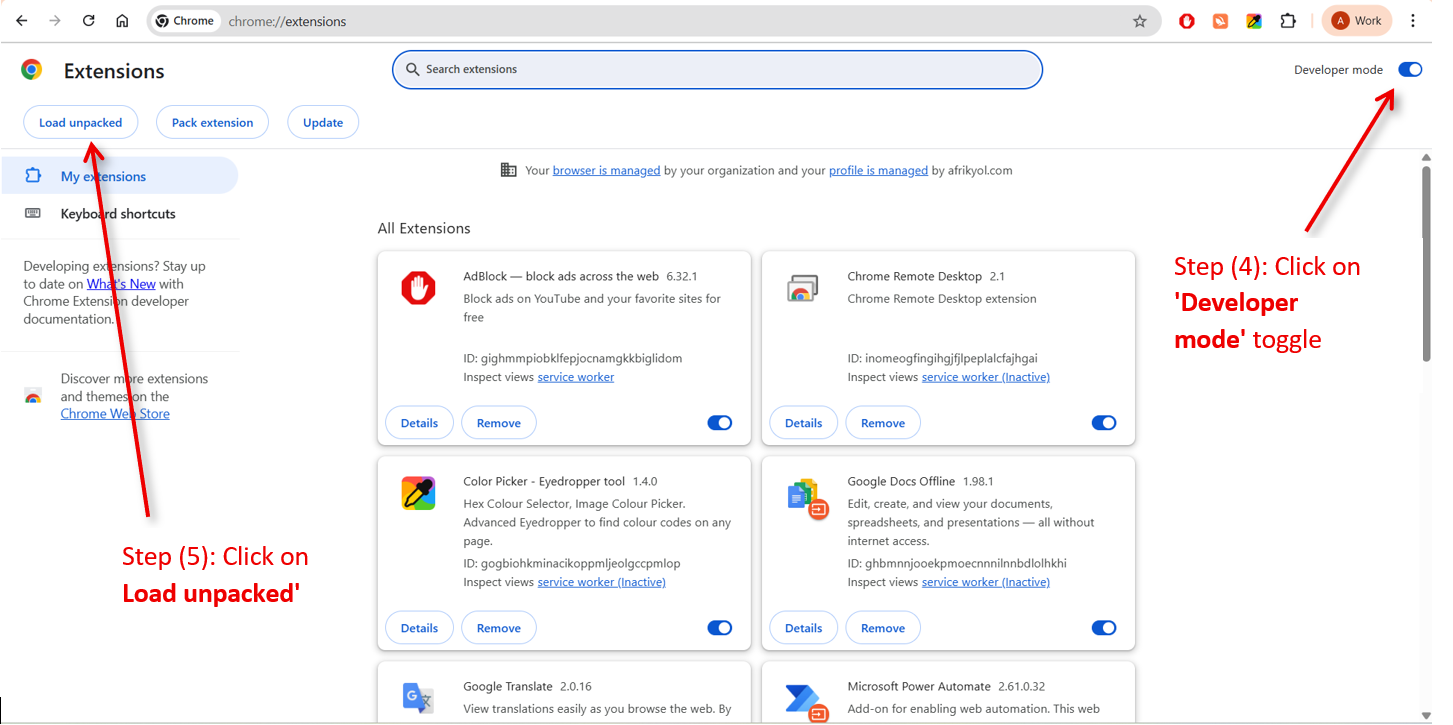Toggle the Chrome Remote Desktop extension

tap(1104, 423)
